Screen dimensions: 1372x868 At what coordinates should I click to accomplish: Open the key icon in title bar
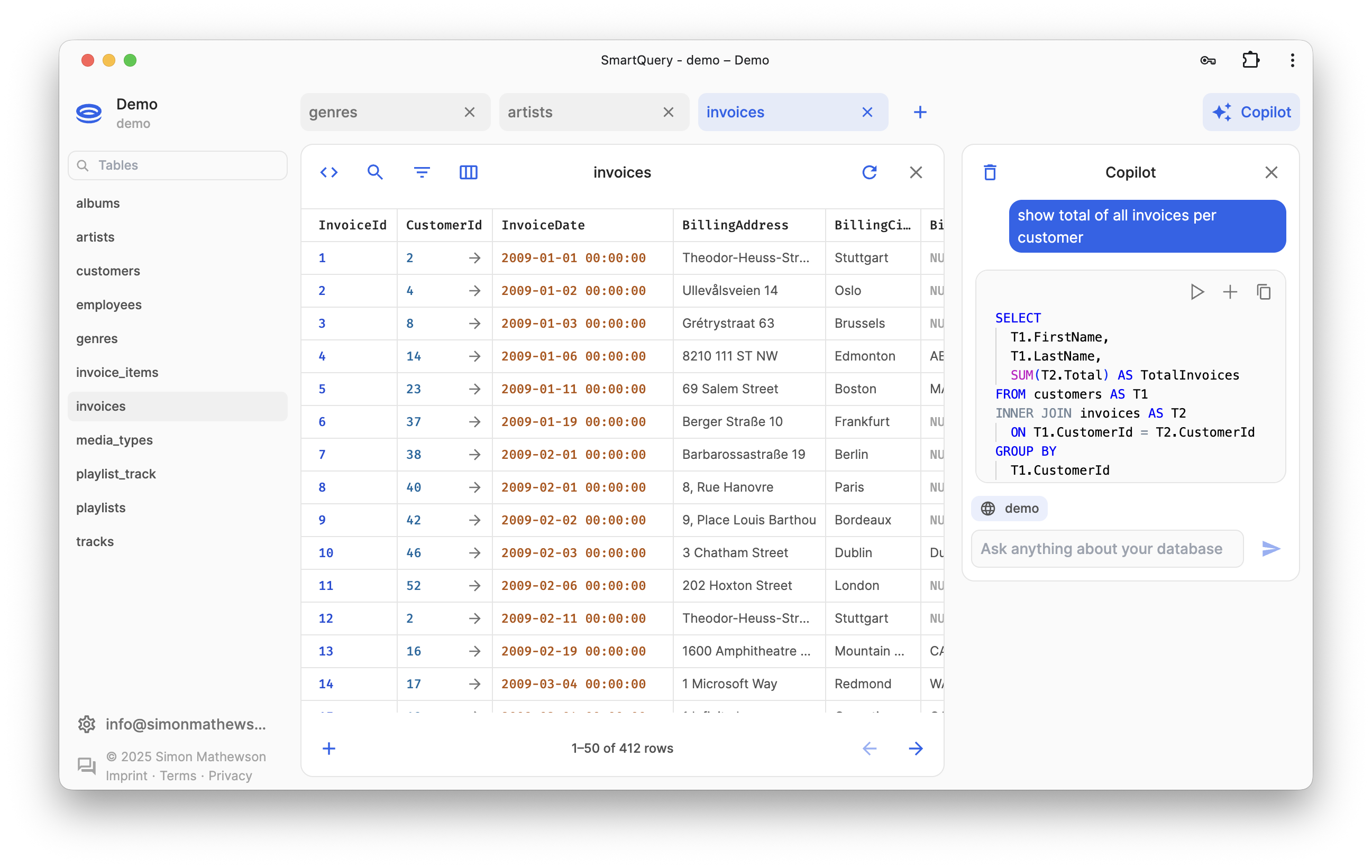point(1208,60)
